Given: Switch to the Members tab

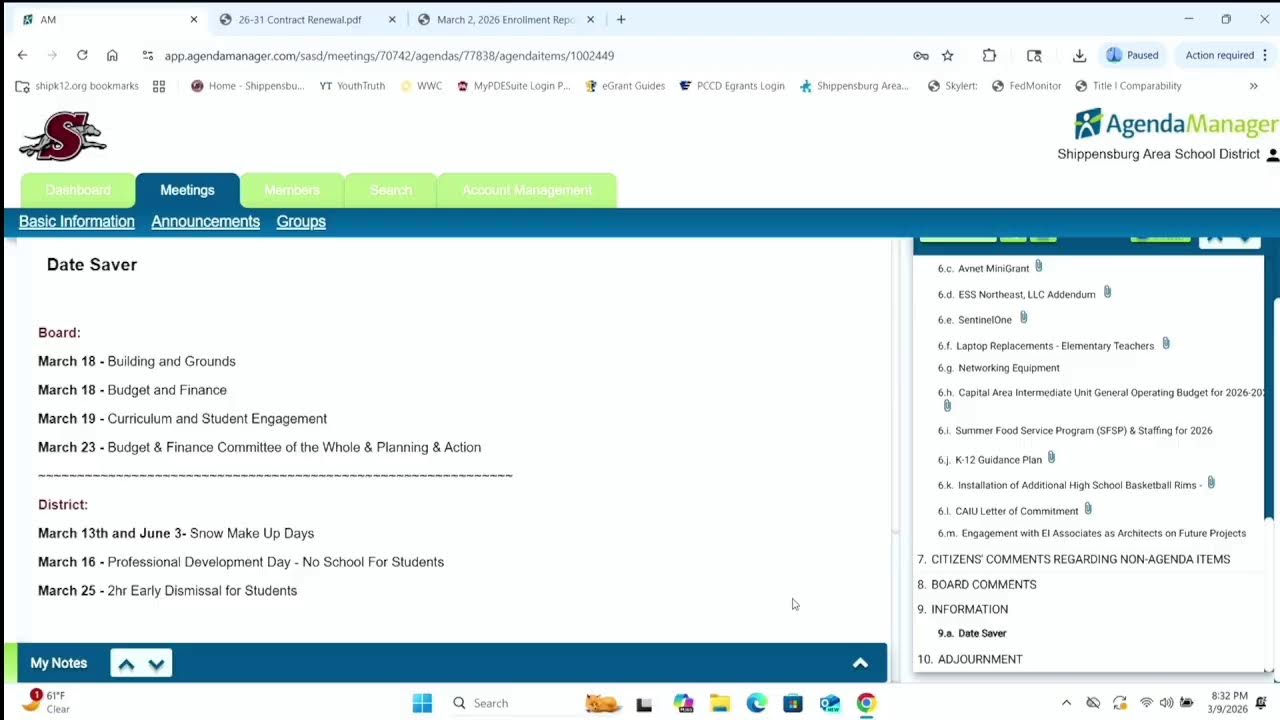Looking at the screenshot, I should 292,190.
